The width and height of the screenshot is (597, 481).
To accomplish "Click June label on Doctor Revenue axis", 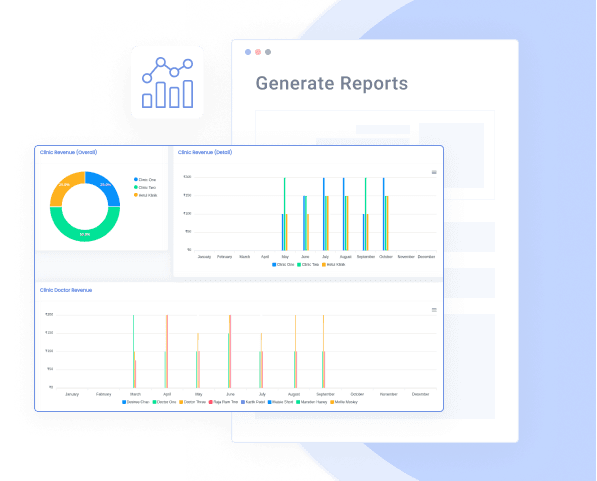I will pyautogui.click(x=230, y=394).
